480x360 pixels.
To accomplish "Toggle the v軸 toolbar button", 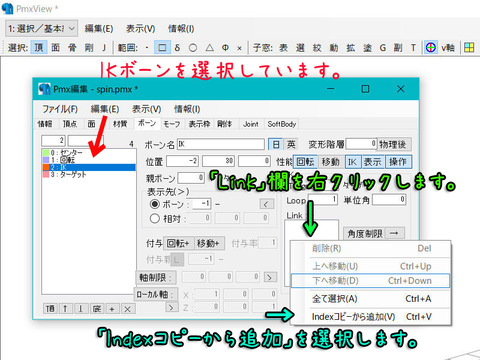I will pyautogui.click(x=448, y=48).
